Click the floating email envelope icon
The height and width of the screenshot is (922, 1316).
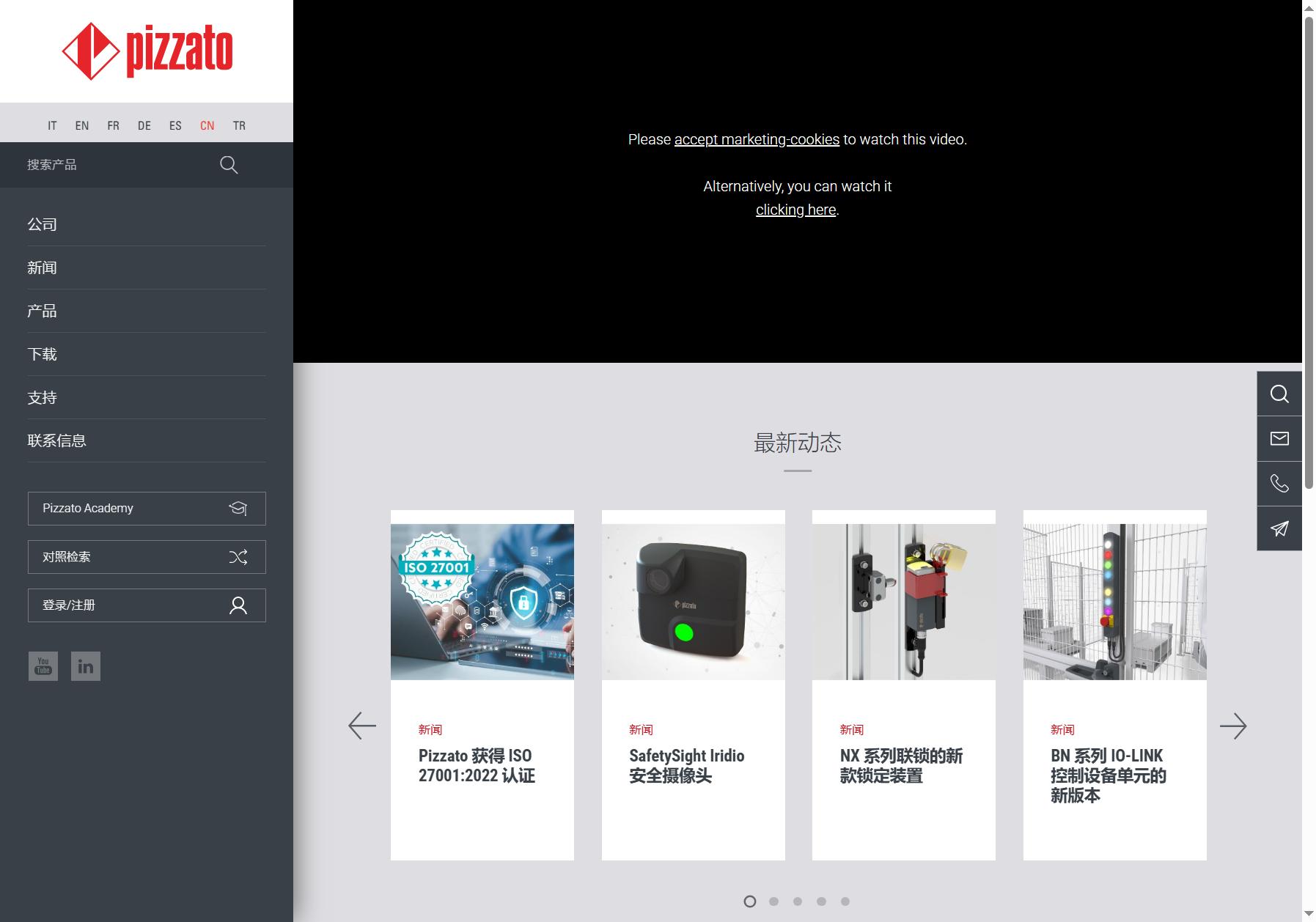pos(1279,439)
